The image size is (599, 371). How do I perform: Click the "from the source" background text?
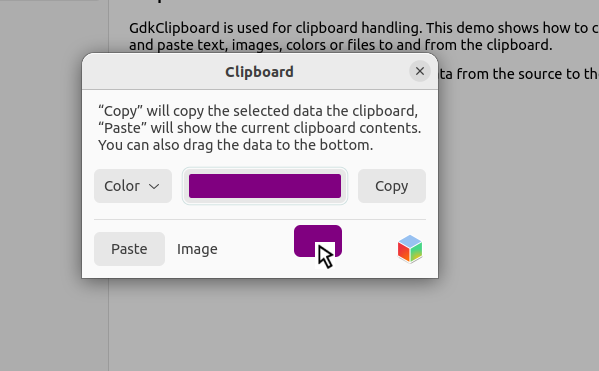[x=518, y=74]
